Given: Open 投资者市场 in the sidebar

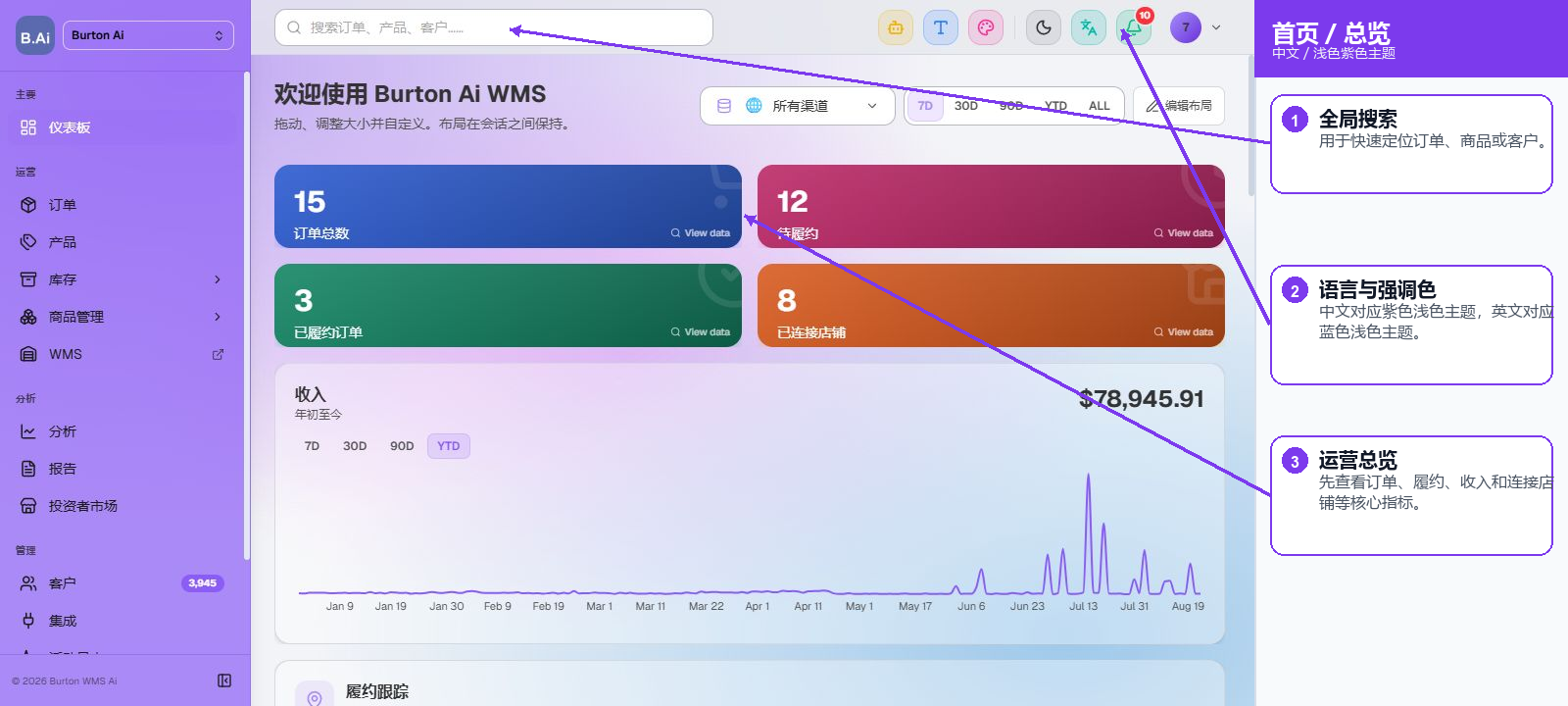Looking at the screenshot, I should click(122, 506).
